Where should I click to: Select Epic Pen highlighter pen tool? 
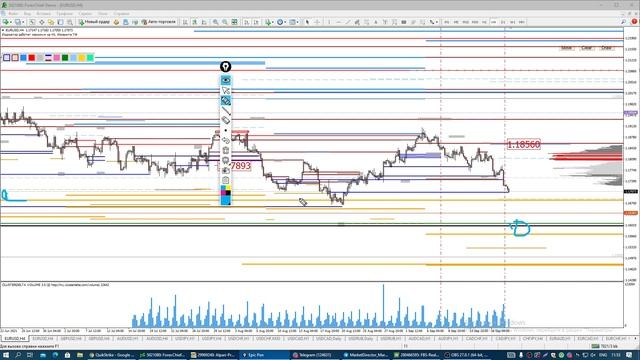point(226,100)
